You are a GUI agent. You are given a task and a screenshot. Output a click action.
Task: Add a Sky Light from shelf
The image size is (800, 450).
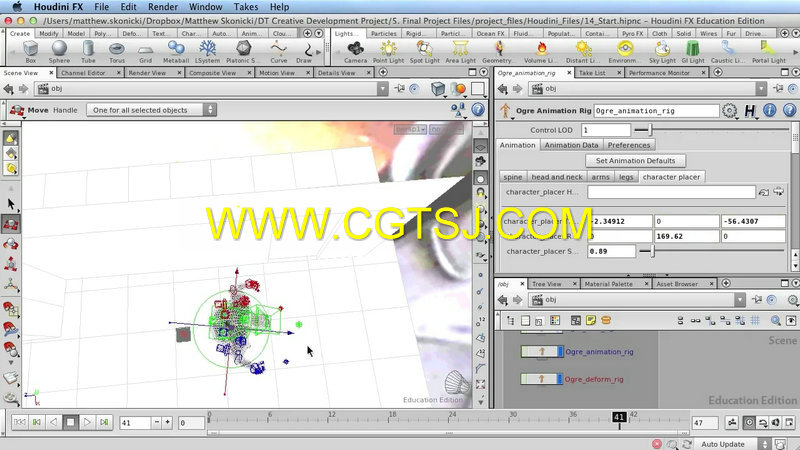(662, 52)
